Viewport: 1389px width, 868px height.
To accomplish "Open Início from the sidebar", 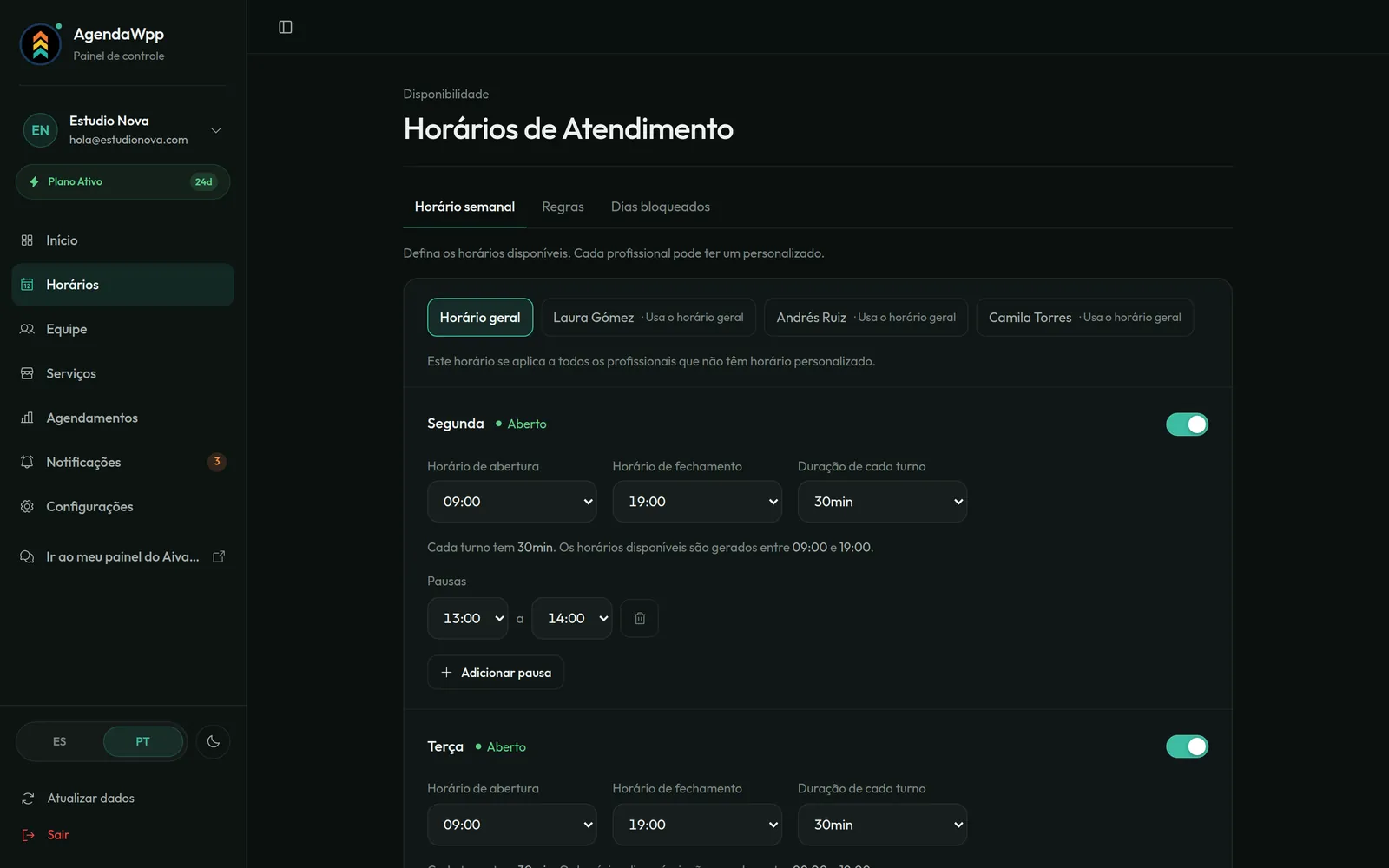I will coord(122,240).
